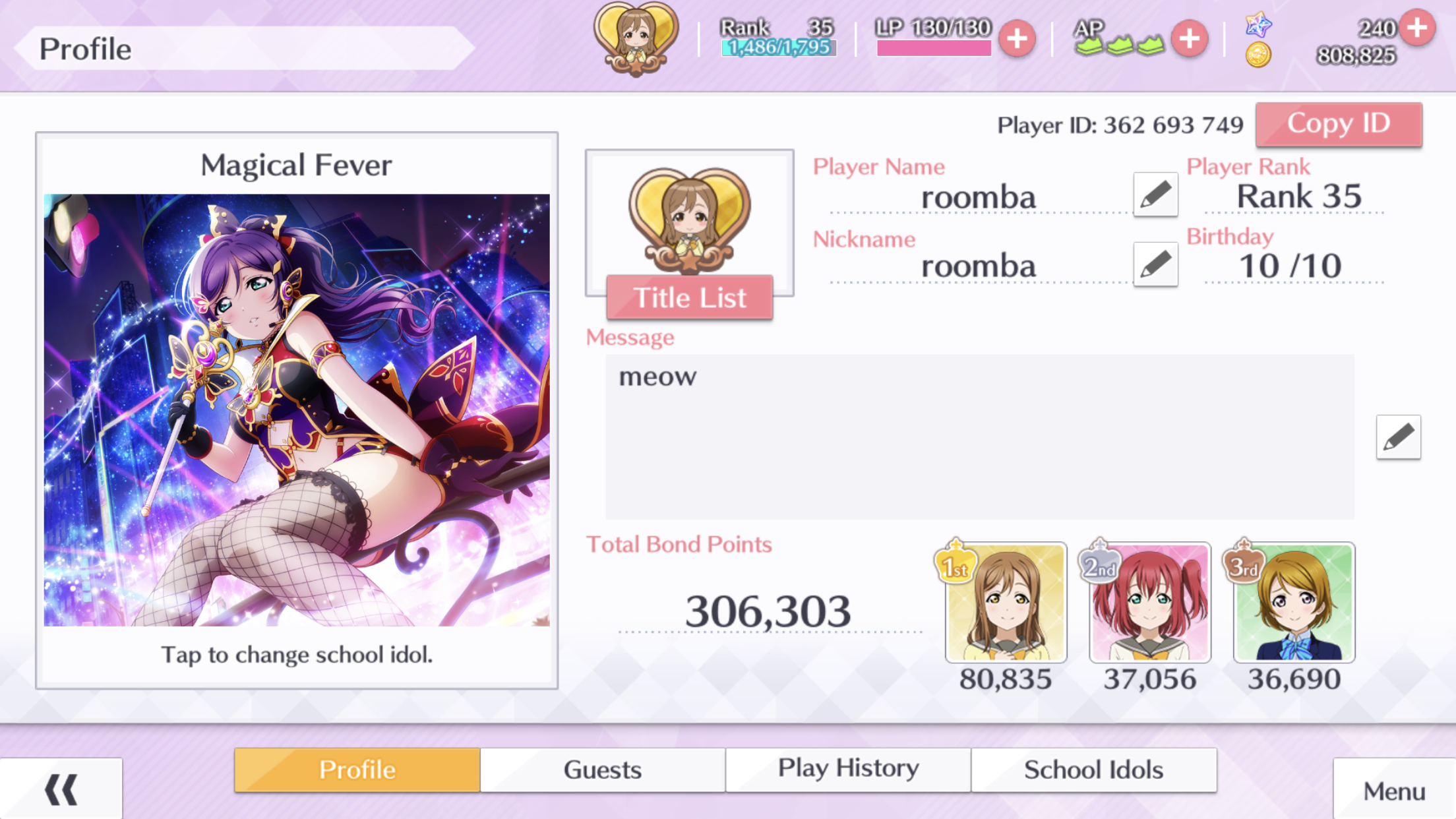This screenshot has width=1456, height=819.
Task: Tap the LP progress bar
Action: pyautogui.click(x=934, y=48)
